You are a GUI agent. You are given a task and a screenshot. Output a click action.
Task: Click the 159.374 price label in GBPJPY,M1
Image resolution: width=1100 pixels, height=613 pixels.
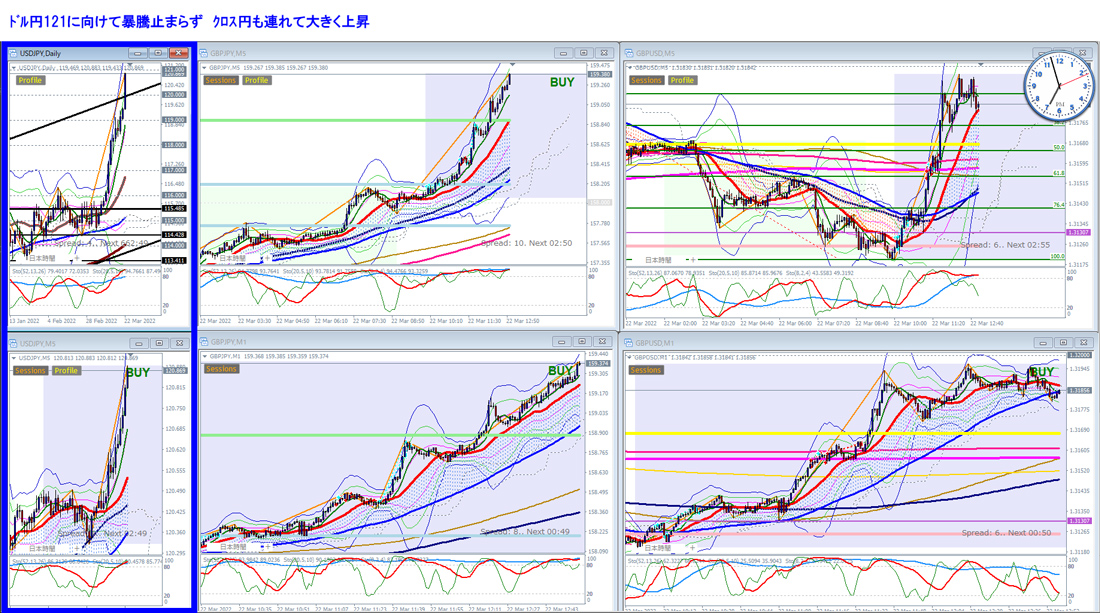click(598, 363)
